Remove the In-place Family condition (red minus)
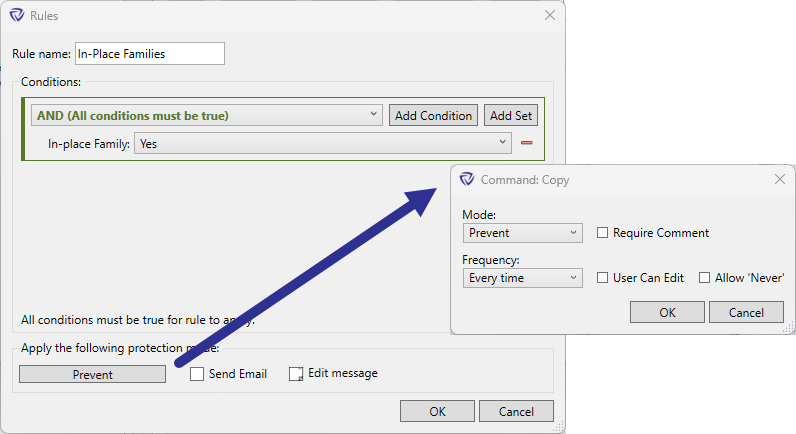 526,143
